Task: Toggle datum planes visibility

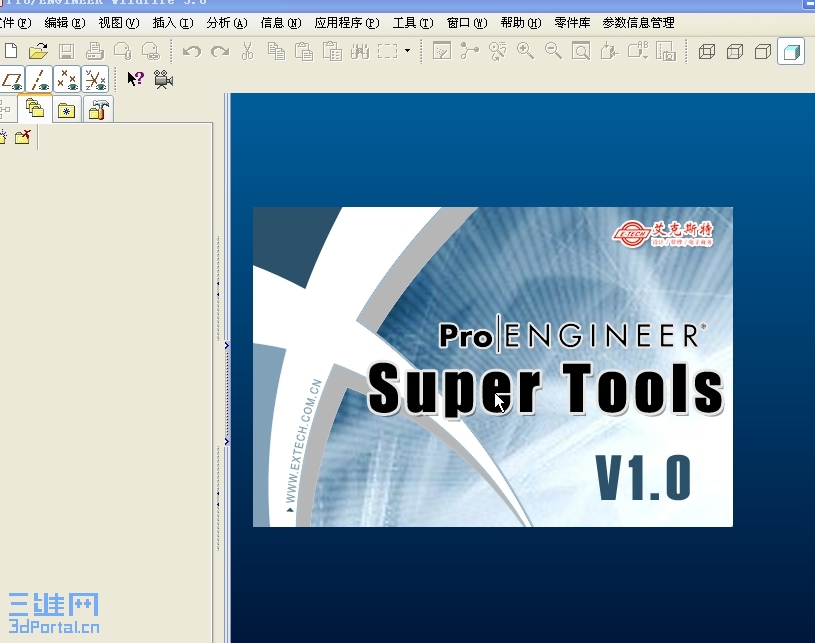Action: 12,79
